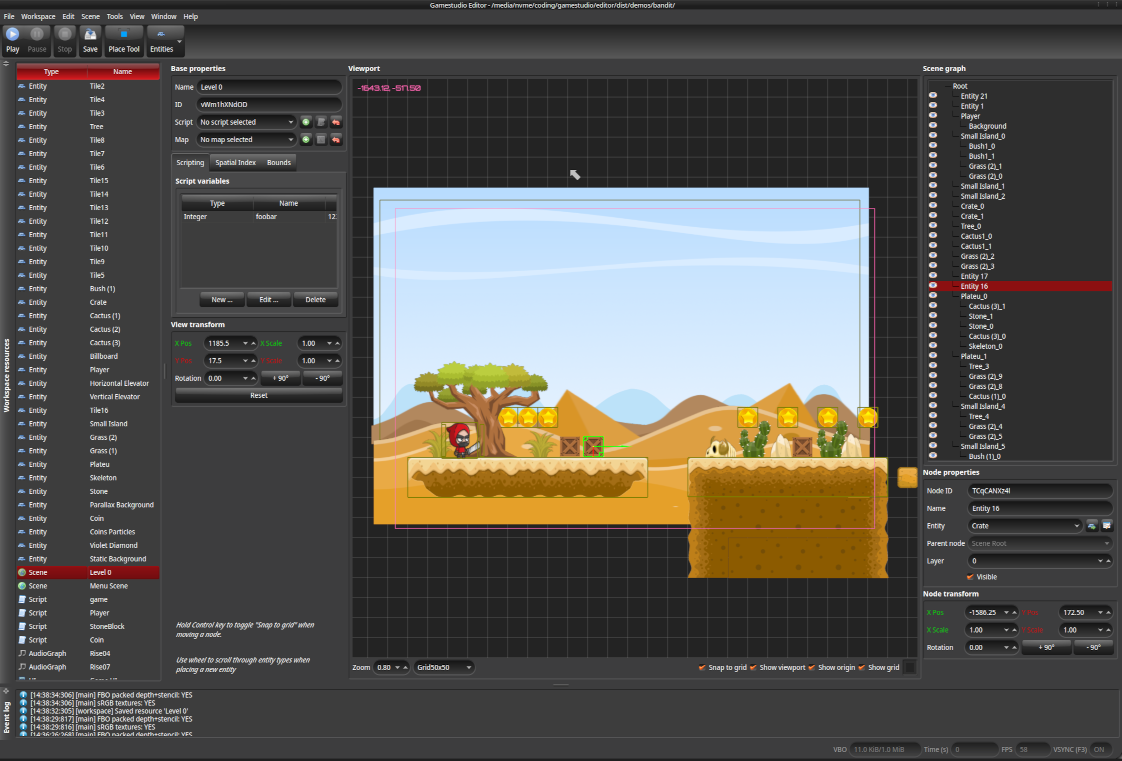This screenshot has width=1122, height=761.
Task: Add a new script with the green plus icon
Action: tap(306, 122)
